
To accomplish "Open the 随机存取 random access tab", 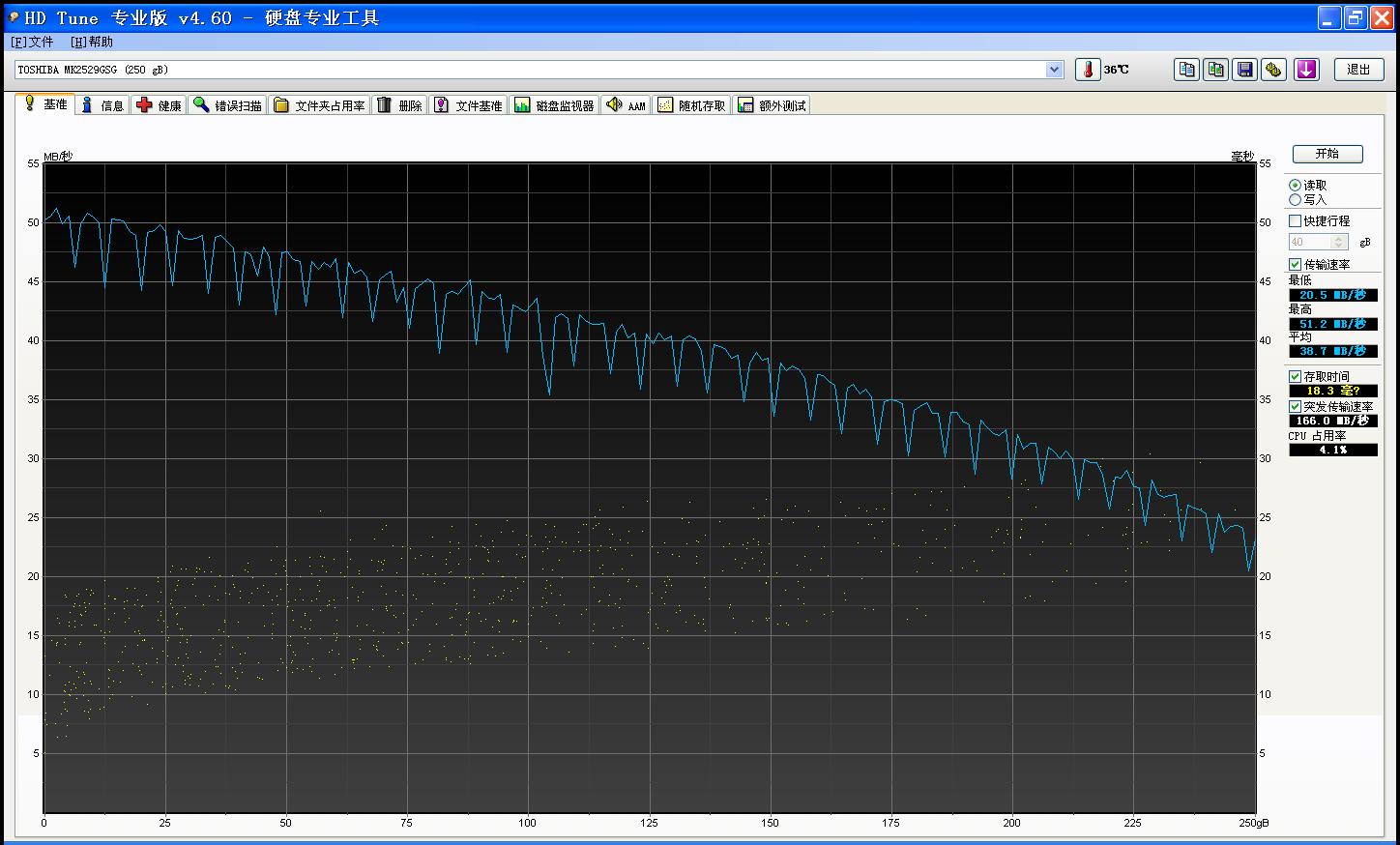I will coord(691,105).
